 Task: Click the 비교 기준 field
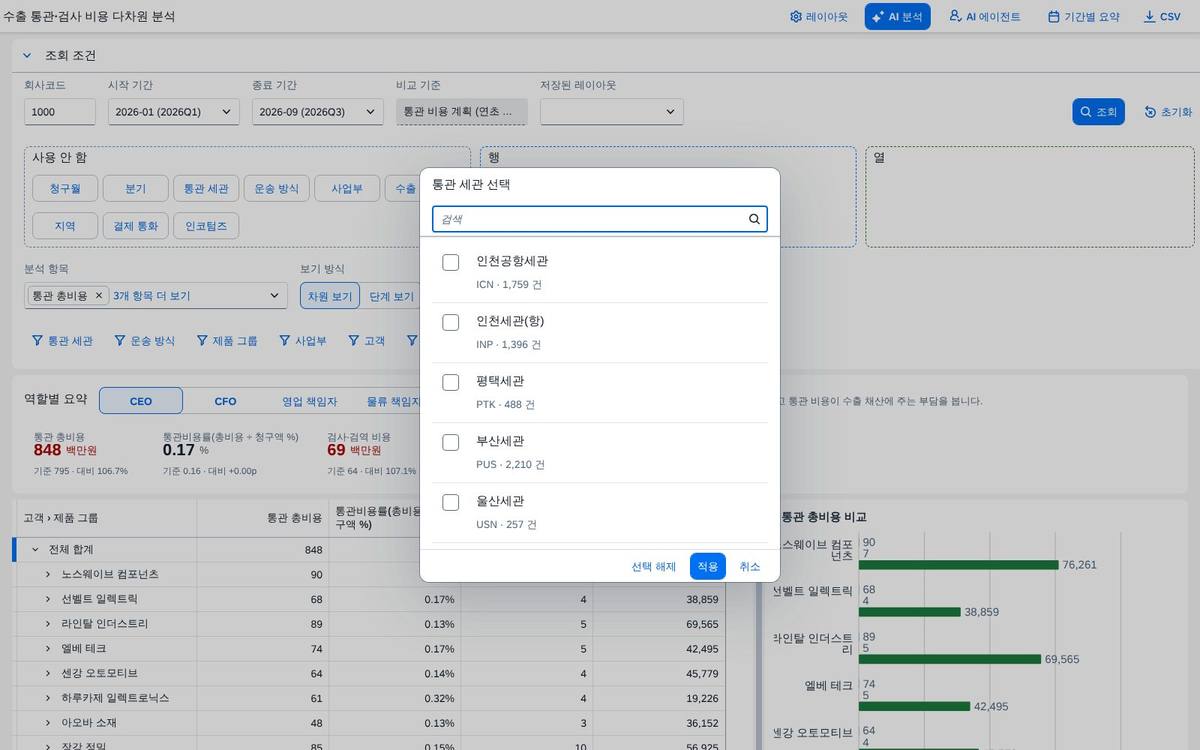pos(462,112)
